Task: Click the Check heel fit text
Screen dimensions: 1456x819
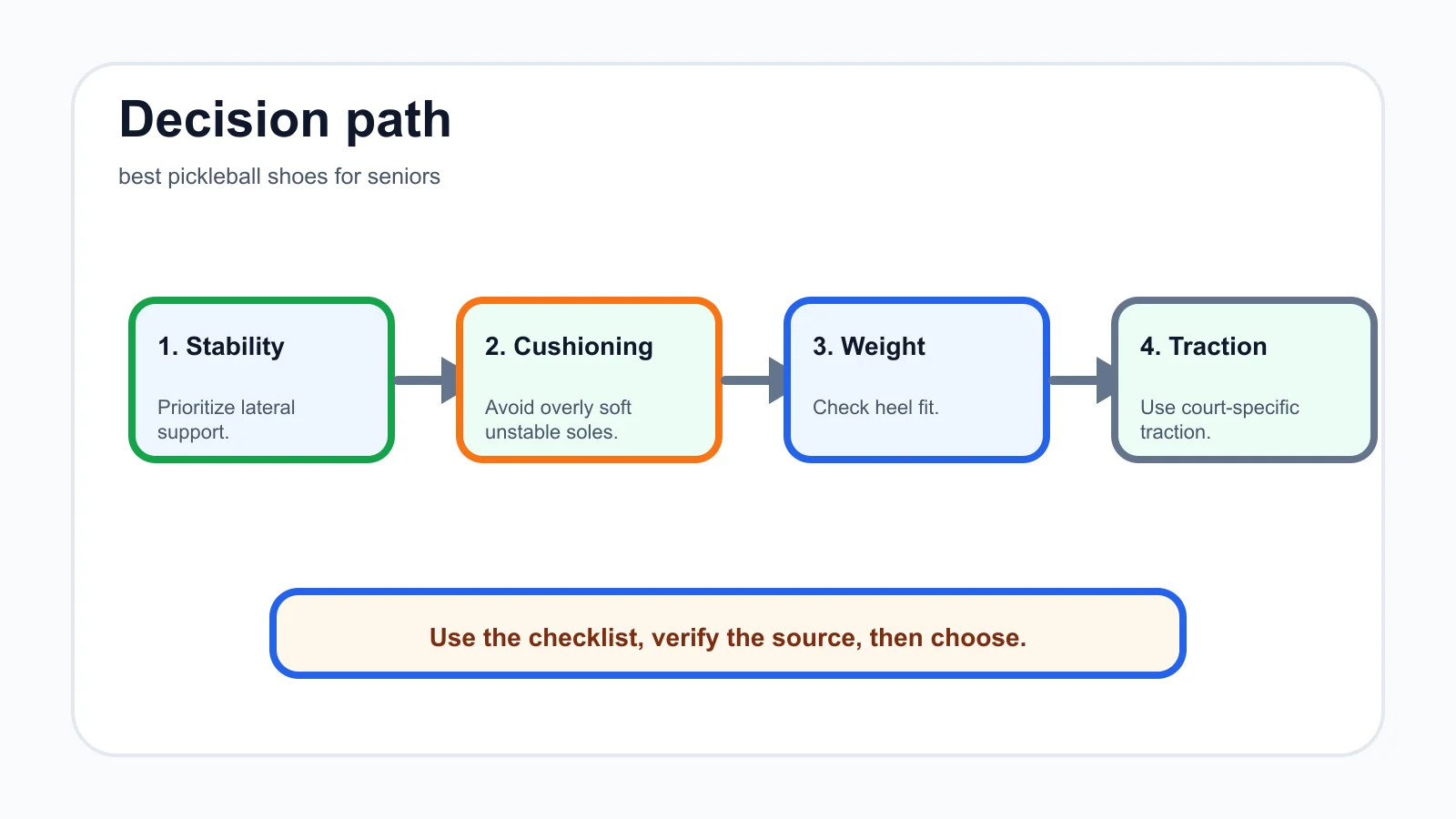Action: pos(875,408)
